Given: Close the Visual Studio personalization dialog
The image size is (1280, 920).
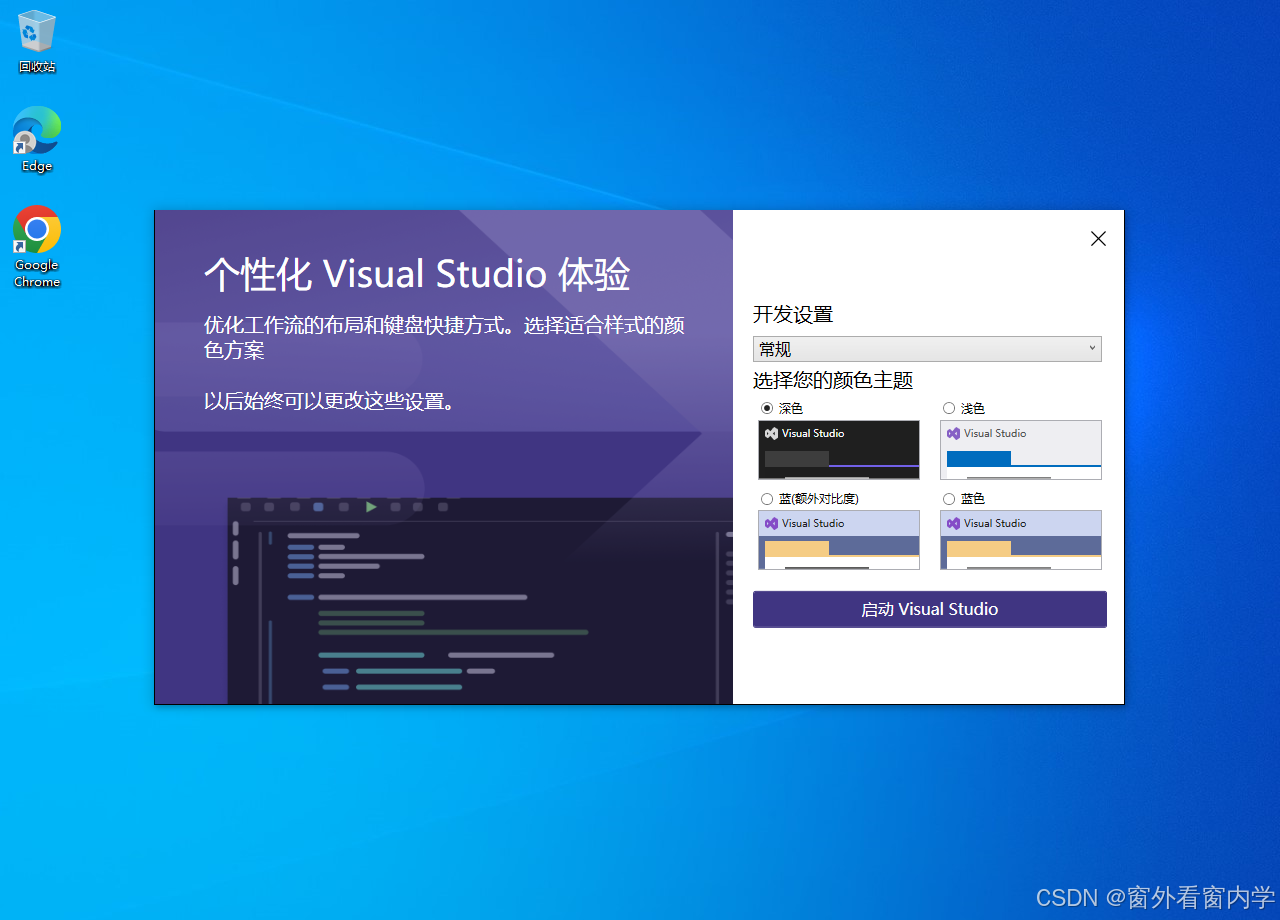Looking at the screenshot, I should (x=1098, y=239).
